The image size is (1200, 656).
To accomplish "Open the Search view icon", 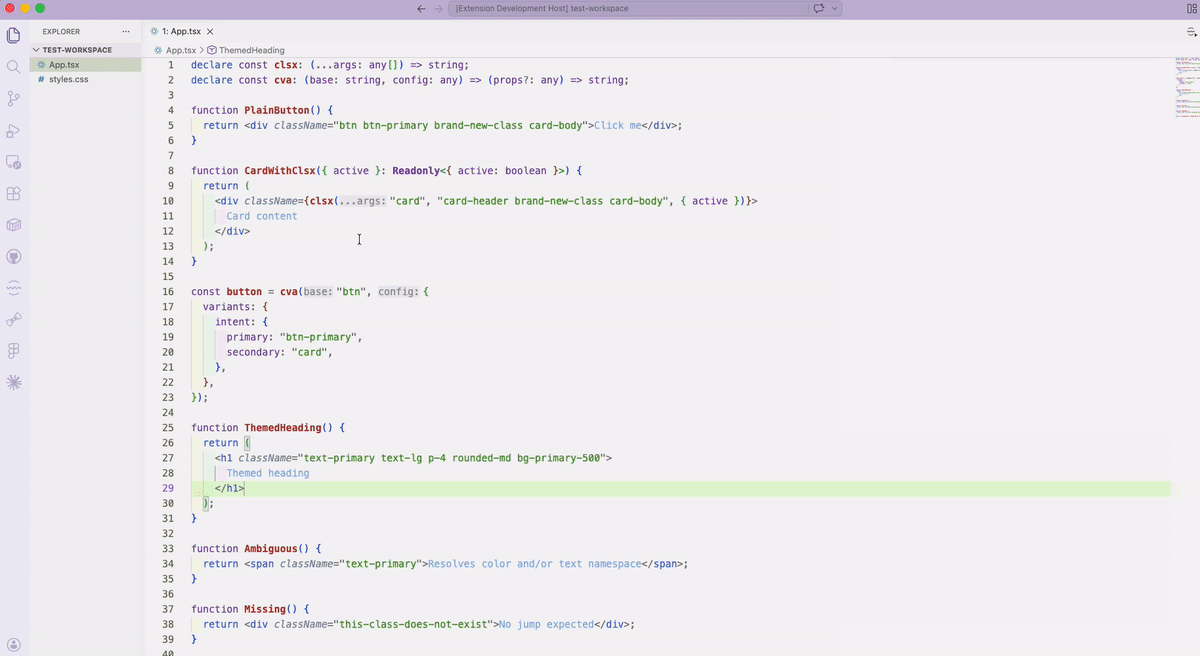I will (14, 67).
